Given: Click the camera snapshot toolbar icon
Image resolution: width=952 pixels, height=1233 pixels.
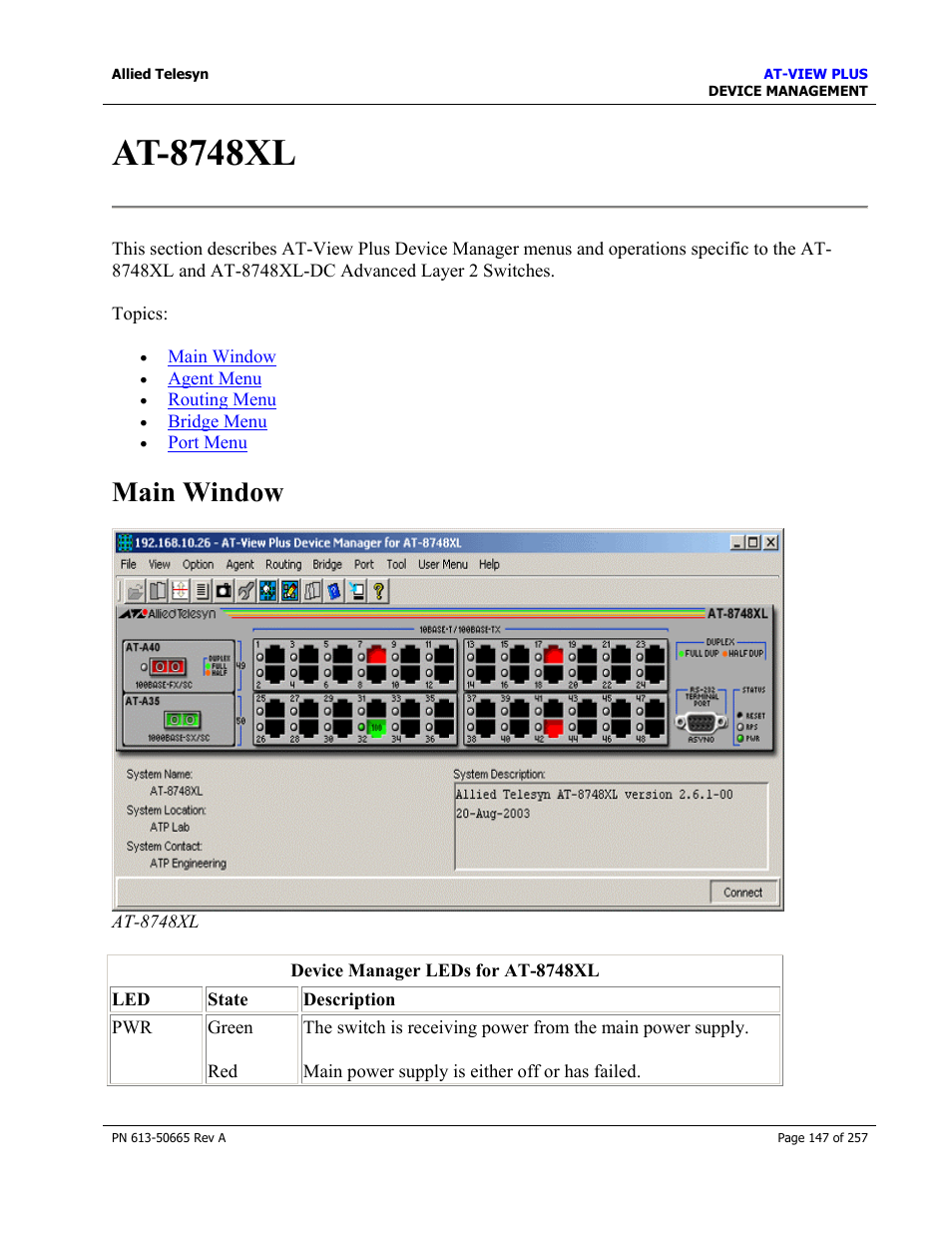Looking at the screenshot, I should coord(224,591).
